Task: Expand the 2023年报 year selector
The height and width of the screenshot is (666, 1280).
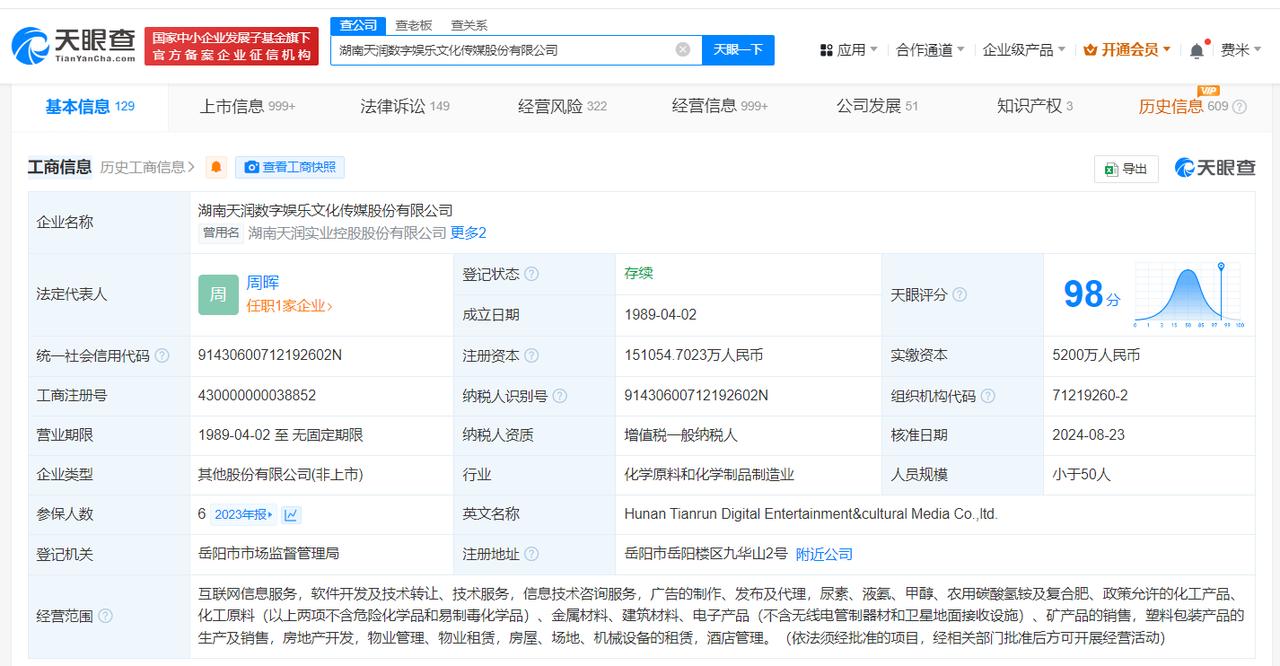Action: 243,514
